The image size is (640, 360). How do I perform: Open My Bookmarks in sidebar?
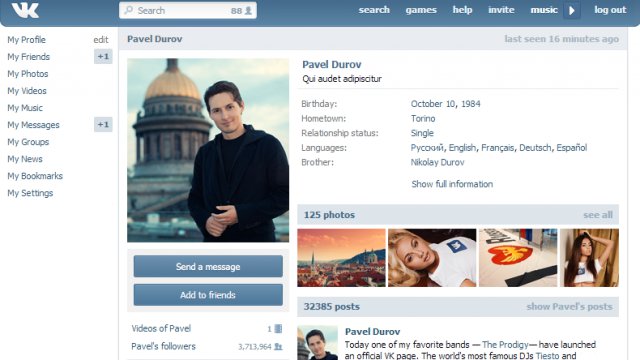click(x=35, y=176)
